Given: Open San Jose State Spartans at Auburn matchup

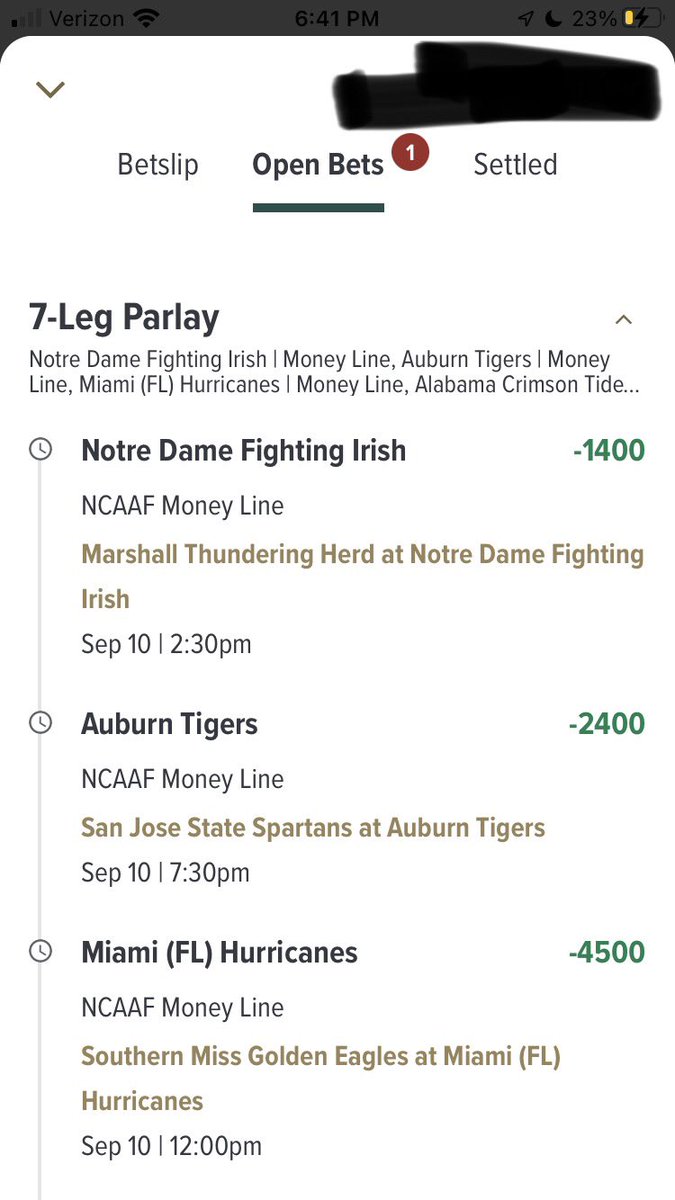Looking at the screenshot, I should tap(313, 828).
